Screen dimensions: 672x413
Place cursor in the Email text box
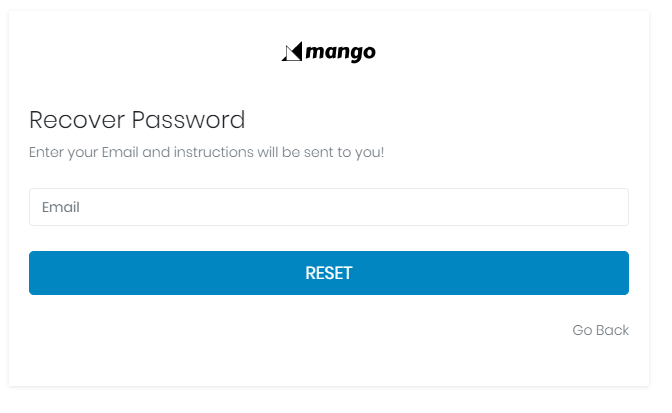328,207
